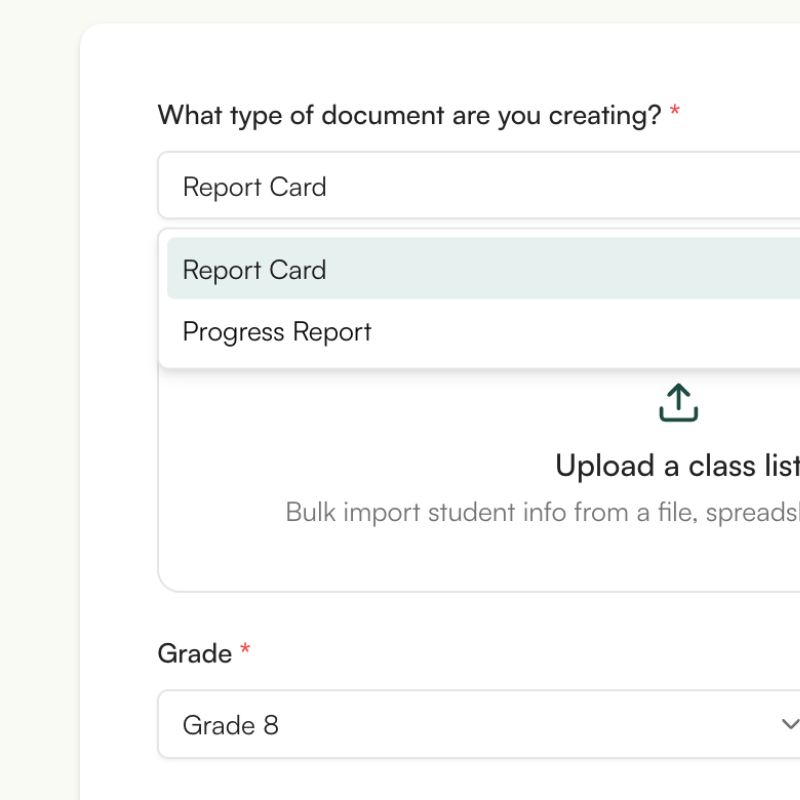Click the red asterisk beside Grade
The image size is (800, 800).
click(x=245, y=650)
